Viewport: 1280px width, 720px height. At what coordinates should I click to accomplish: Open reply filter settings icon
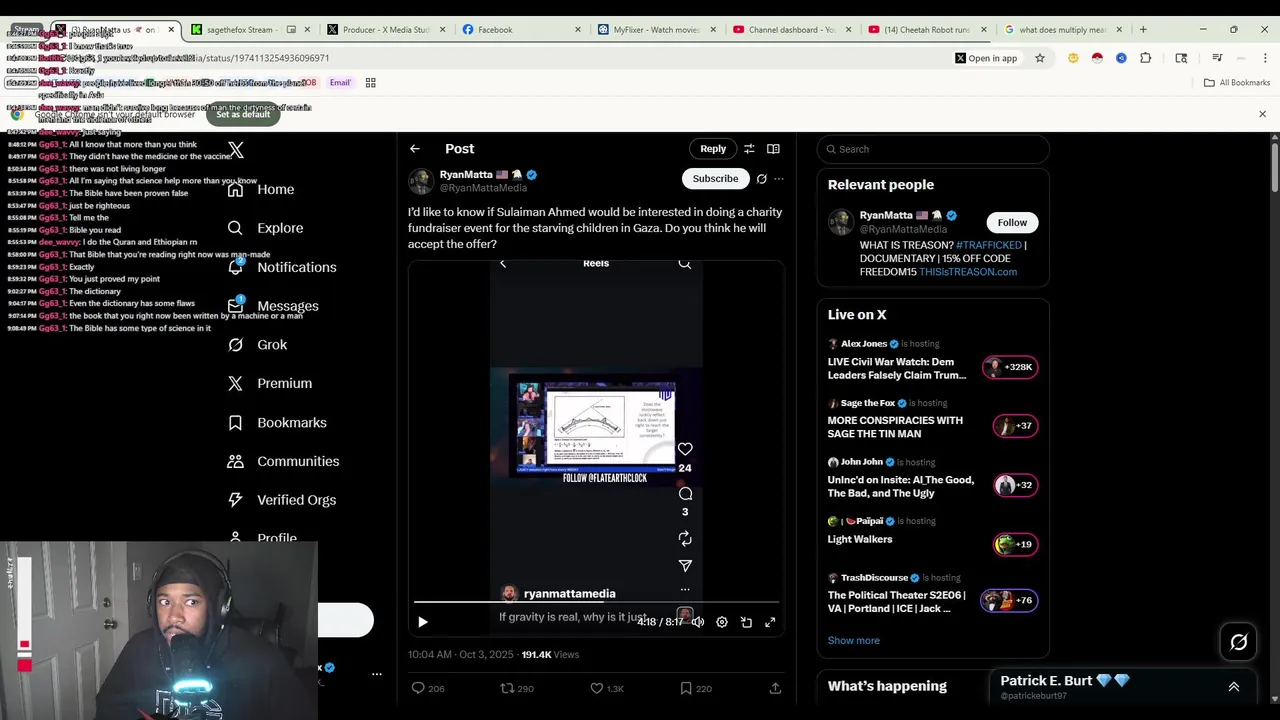pyautogui.click(x=749, y=149)
